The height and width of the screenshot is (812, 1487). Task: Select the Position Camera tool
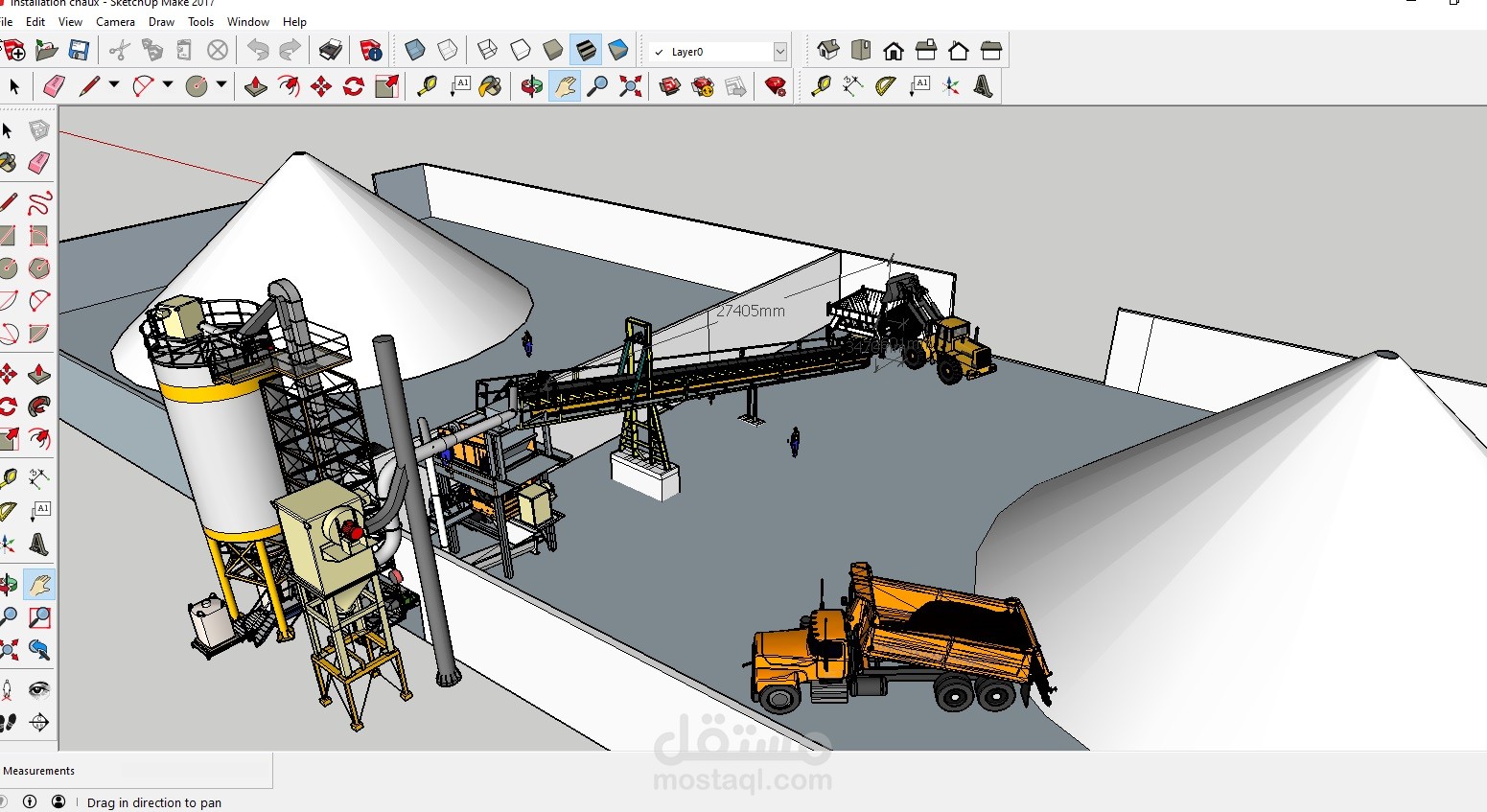8,690
